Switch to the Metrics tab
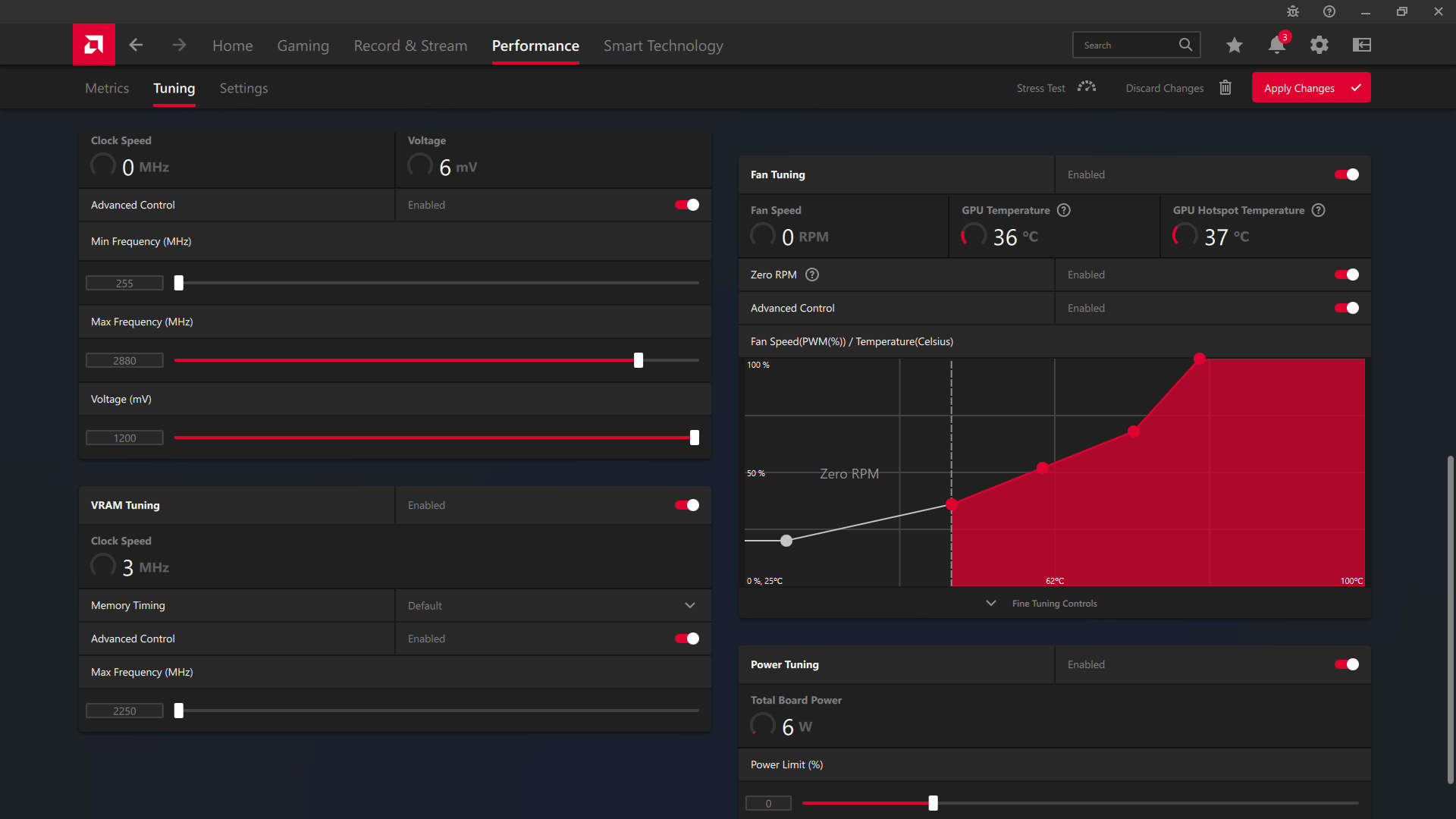The width and height of the screenshot is (1456, 819). (x=106, y=87)
